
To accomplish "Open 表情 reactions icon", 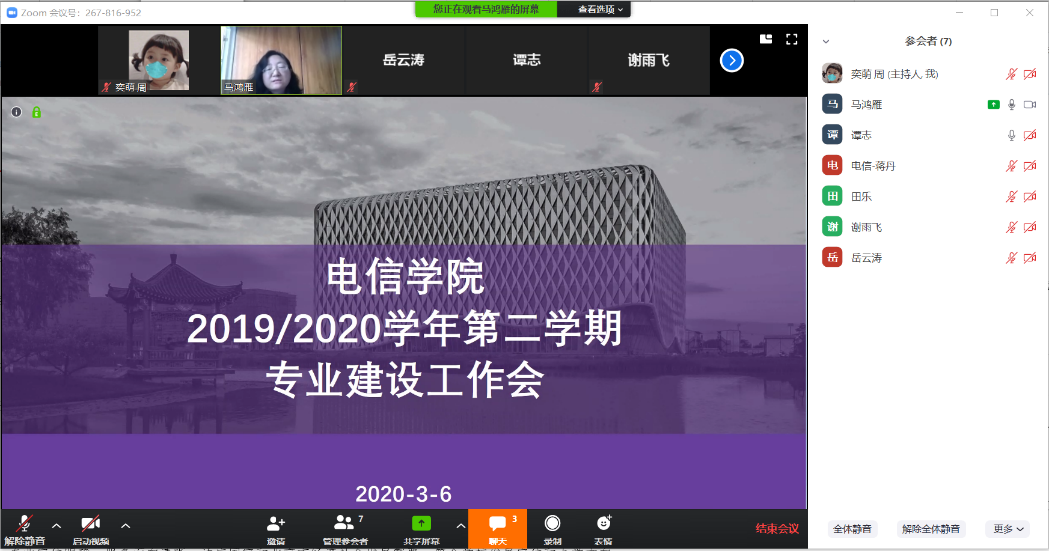I will 604,528.
